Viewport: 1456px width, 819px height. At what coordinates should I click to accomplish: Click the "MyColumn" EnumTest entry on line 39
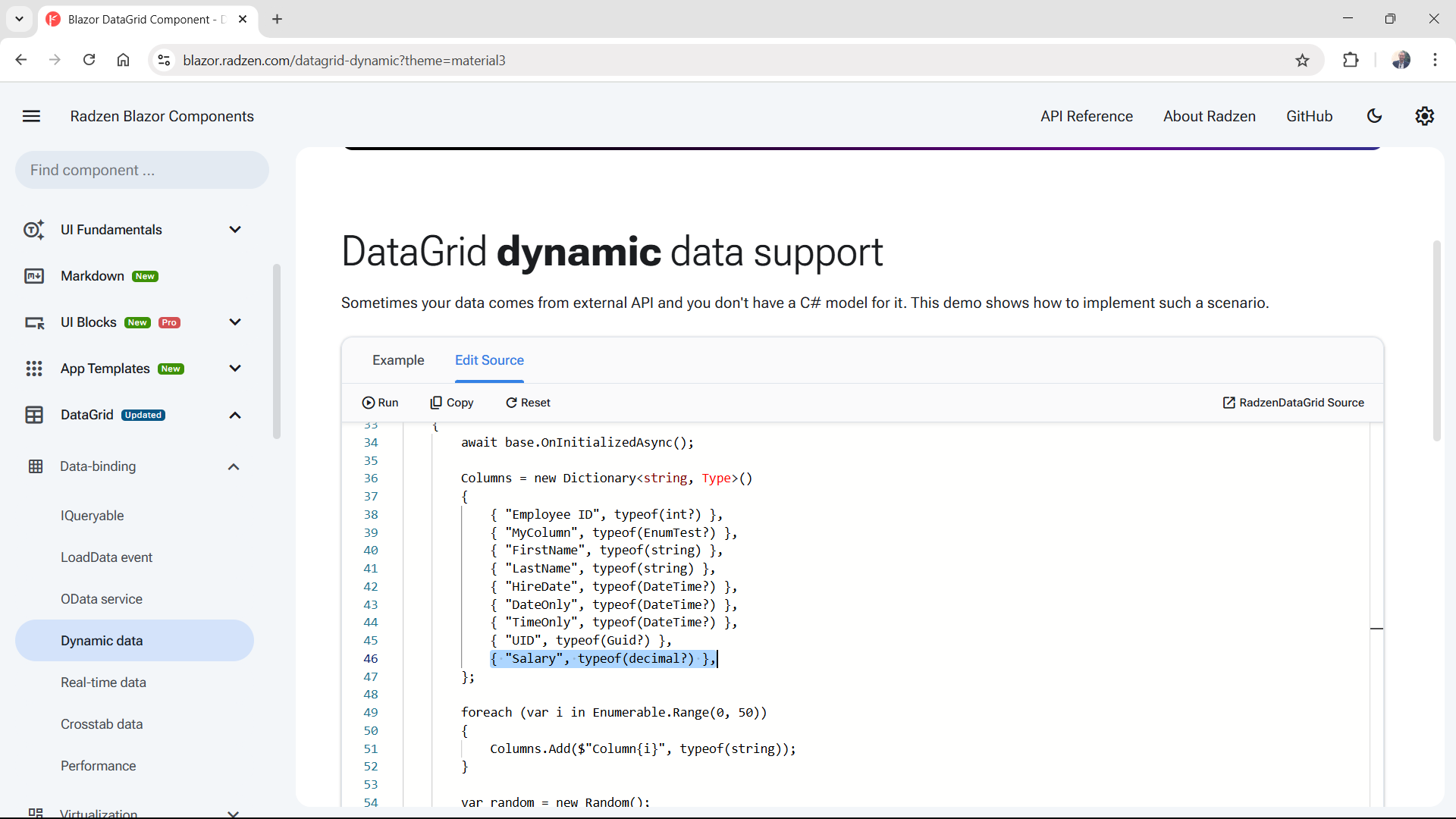(x=613, y=532)
